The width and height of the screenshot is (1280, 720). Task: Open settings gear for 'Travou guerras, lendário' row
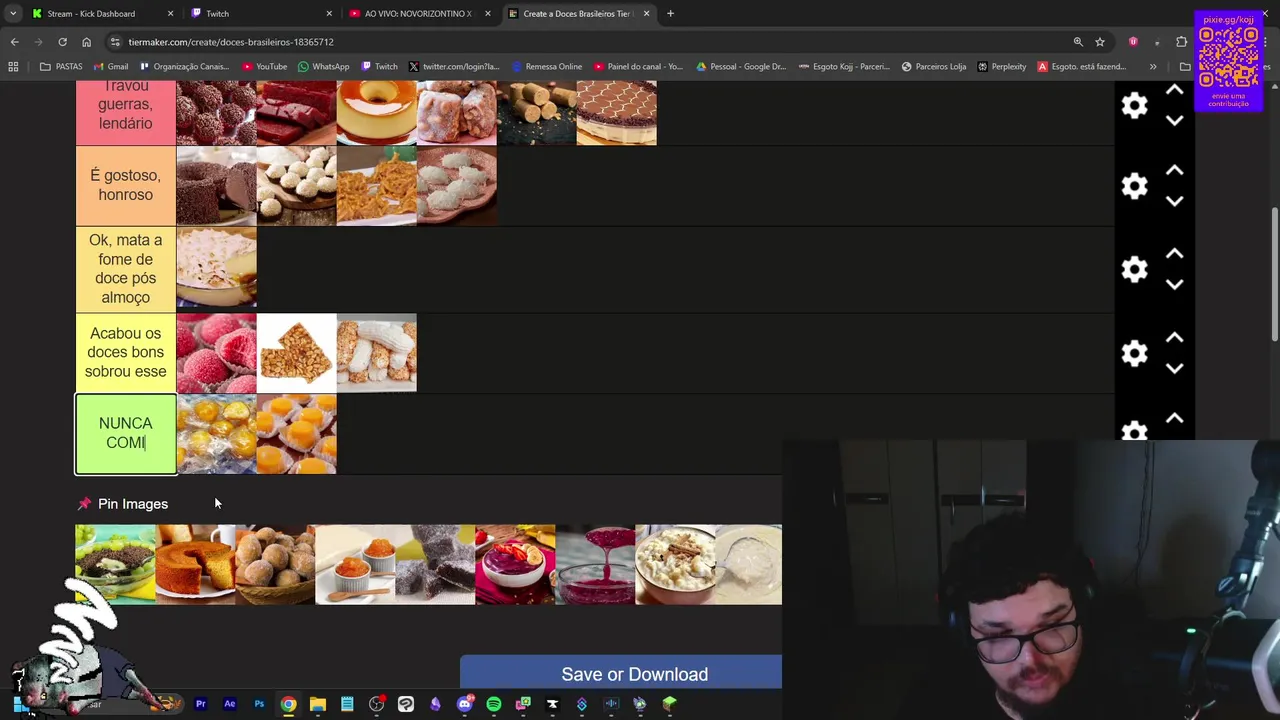1134,105
